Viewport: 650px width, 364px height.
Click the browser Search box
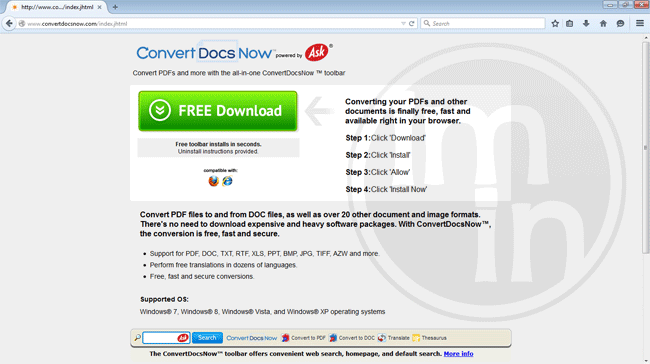483,24
